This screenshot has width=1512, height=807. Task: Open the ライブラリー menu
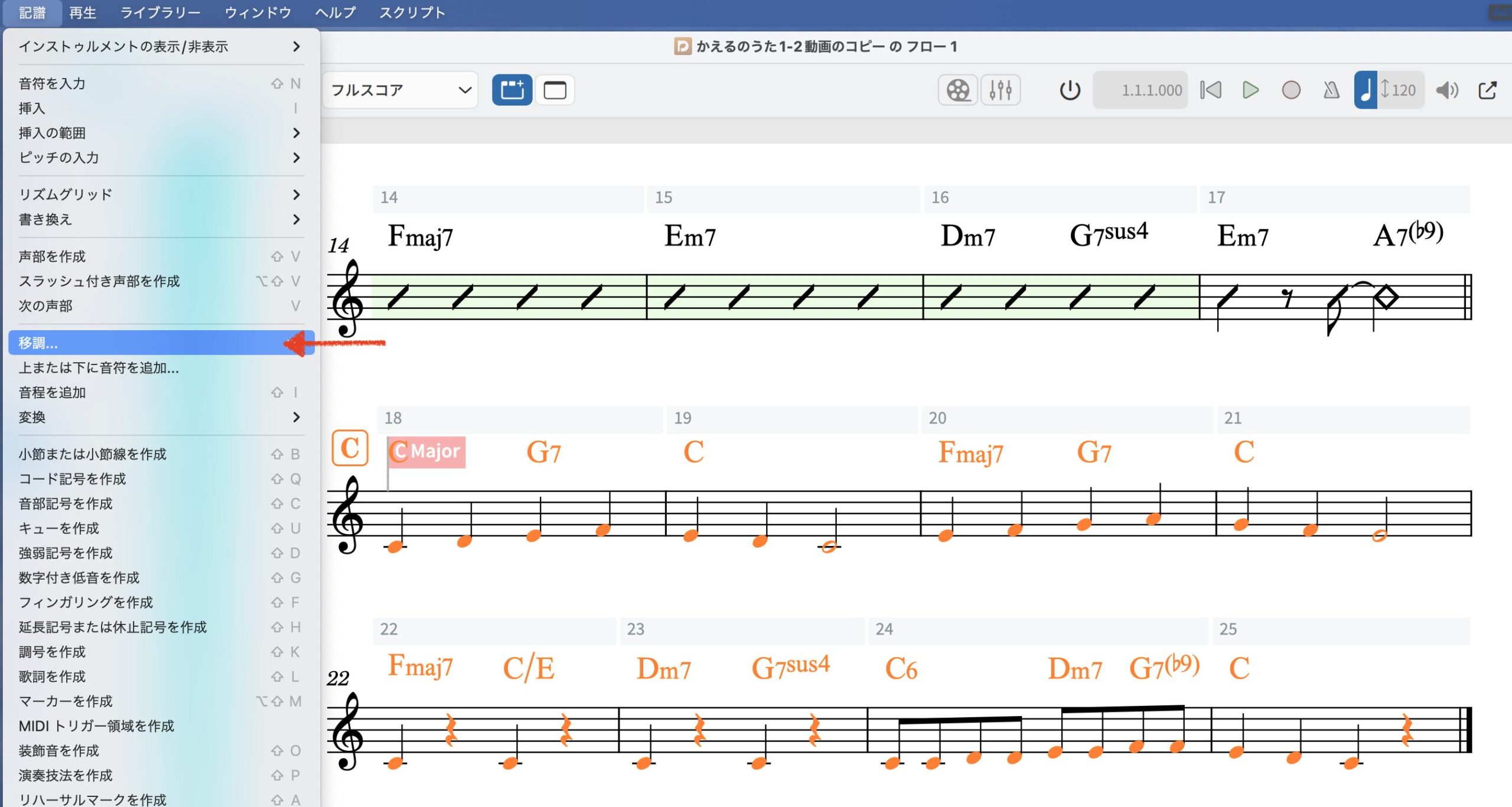click(160, 12)
